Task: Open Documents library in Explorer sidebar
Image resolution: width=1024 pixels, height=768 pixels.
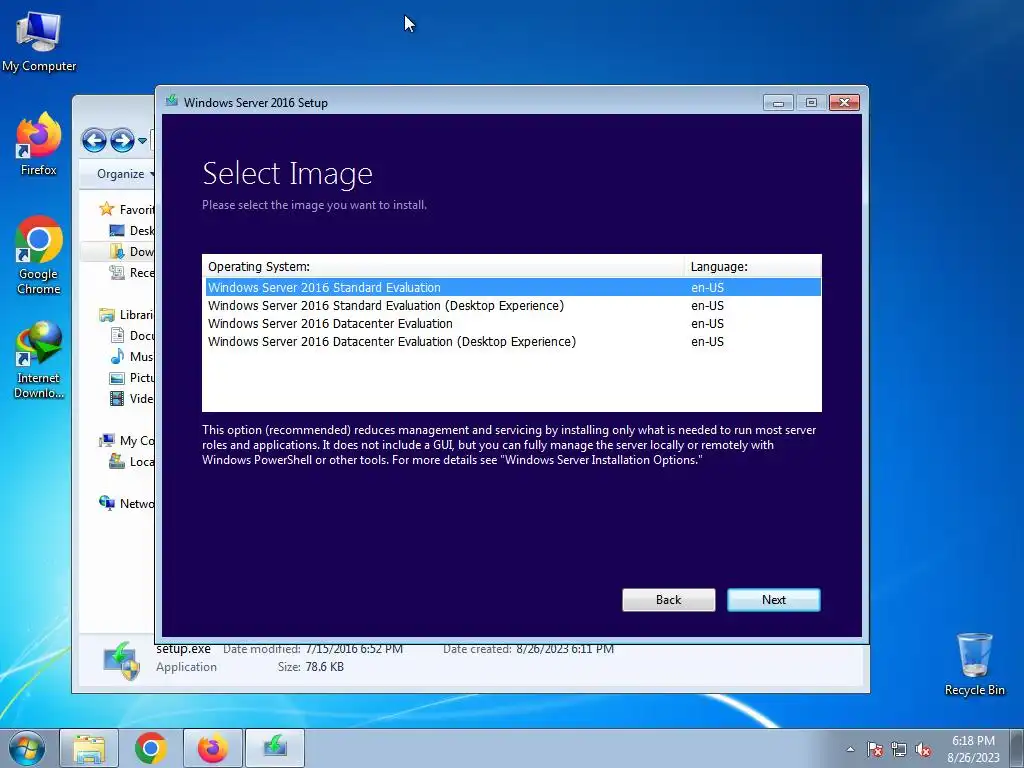Action: click(132, 336)
